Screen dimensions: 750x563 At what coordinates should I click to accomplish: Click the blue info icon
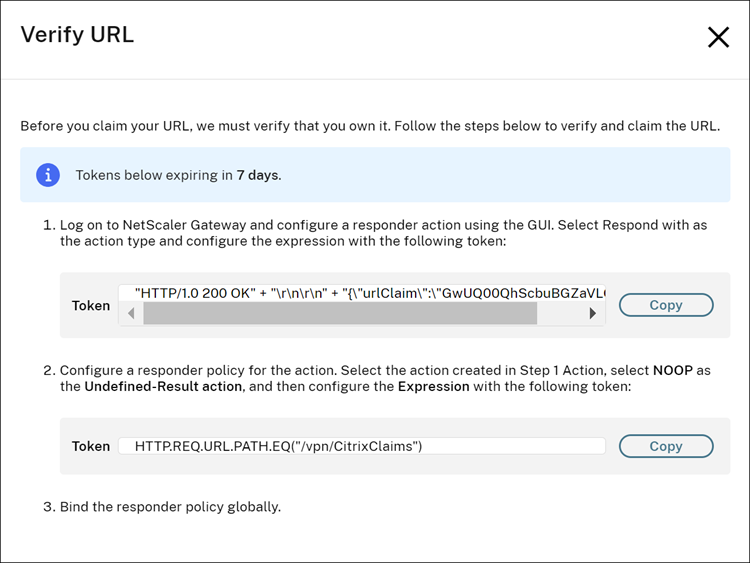coord(48,175)
